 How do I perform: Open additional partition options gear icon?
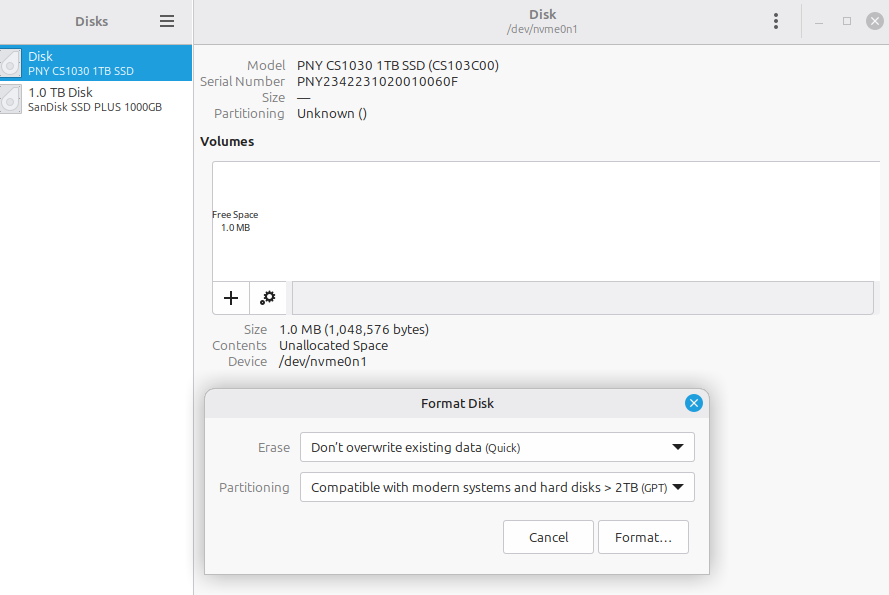[268, 298]
